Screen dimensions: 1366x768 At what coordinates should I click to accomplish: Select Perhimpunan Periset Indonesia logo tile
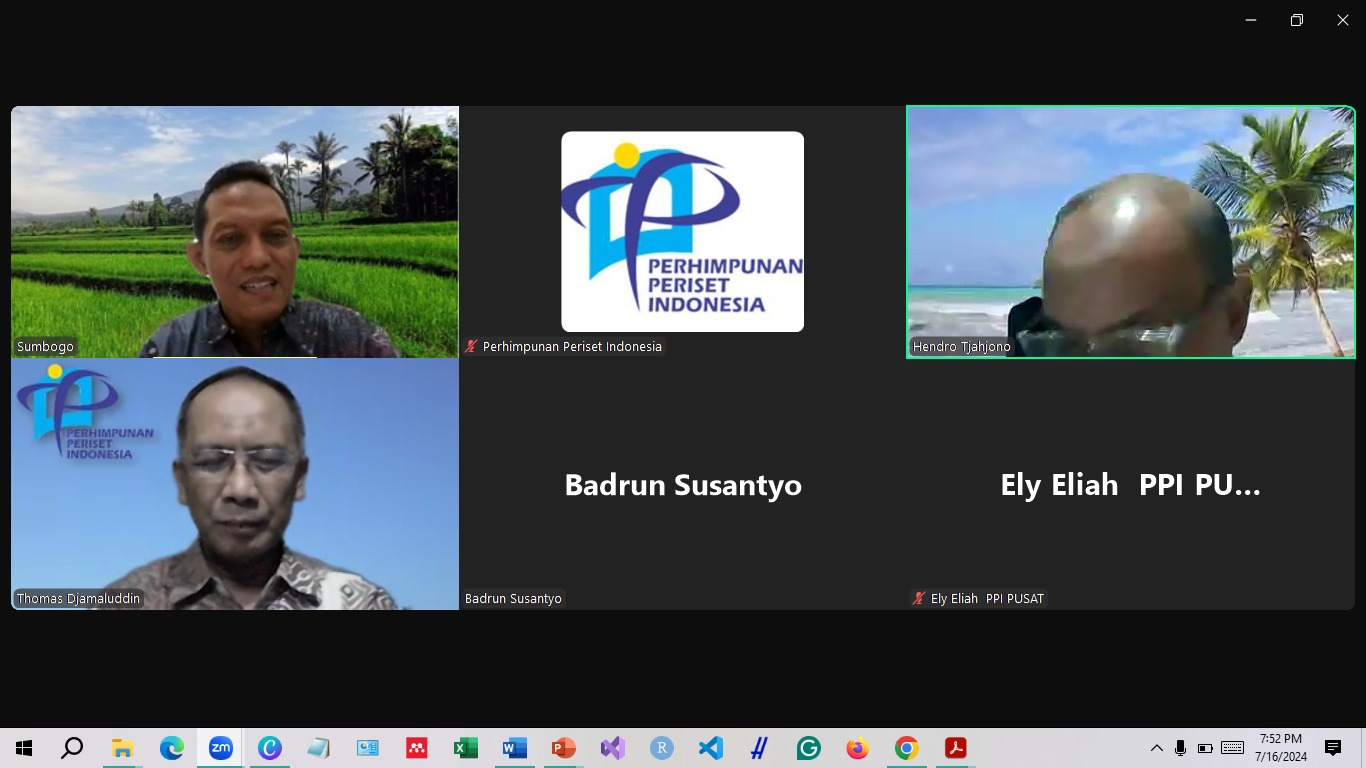pyautogui.click(x=682, y=232)
